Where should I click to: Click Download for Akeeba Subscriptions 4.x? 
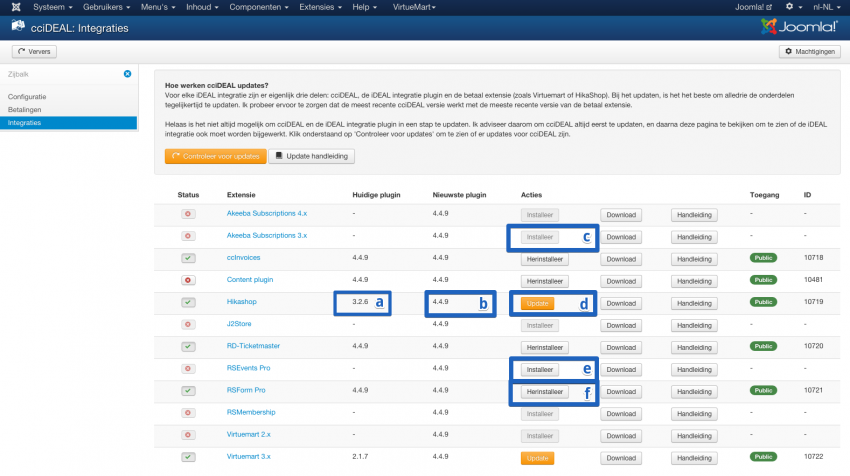click(x=621, y=215)
